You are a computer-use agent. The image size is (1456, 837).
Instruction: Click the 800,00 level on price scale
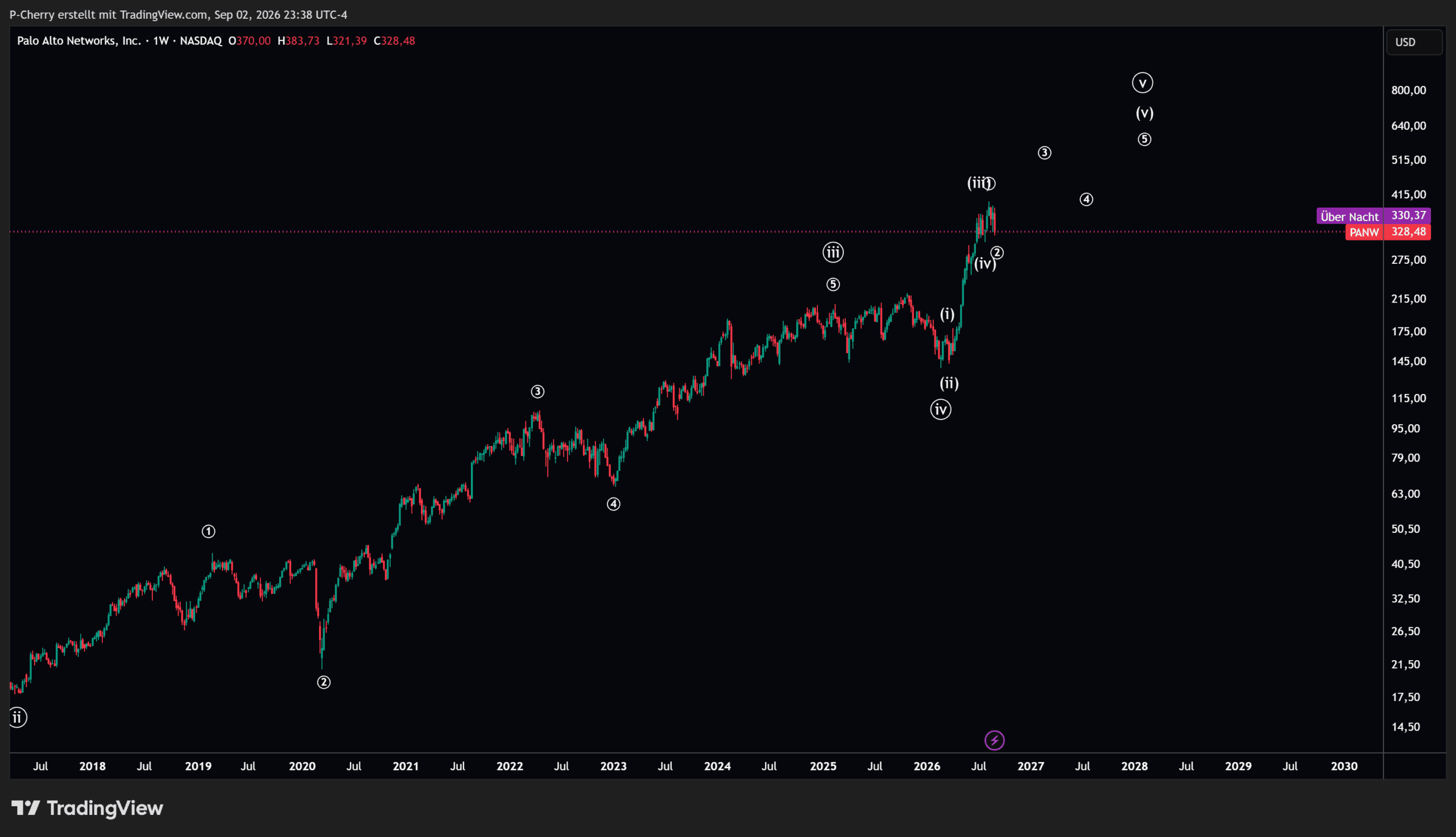coord(1408,90)
